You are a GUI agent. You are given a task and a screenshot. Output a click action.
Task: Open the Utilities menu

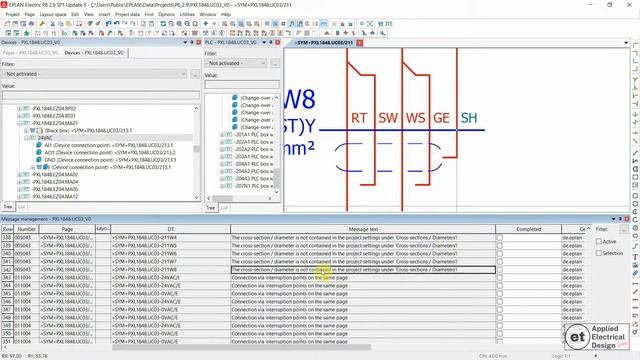187,14
